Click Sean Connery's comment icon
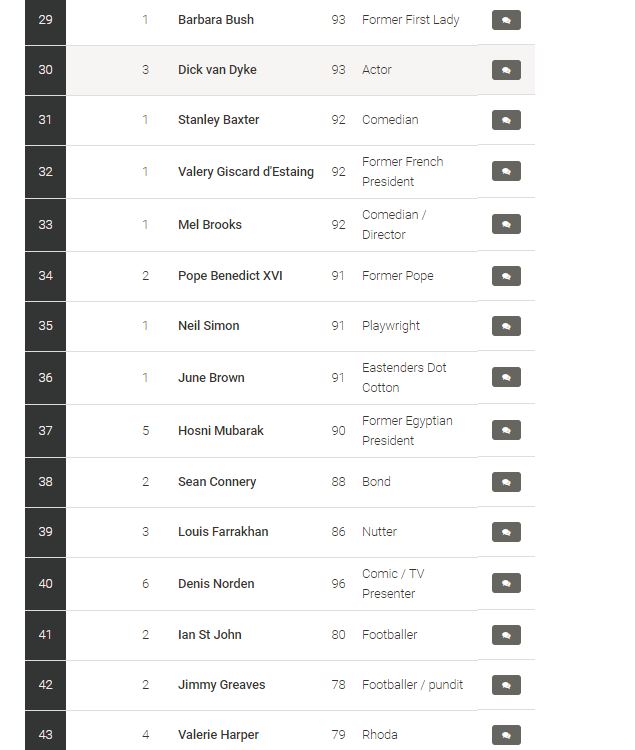The image size is (635, 750). coord(506,482)
